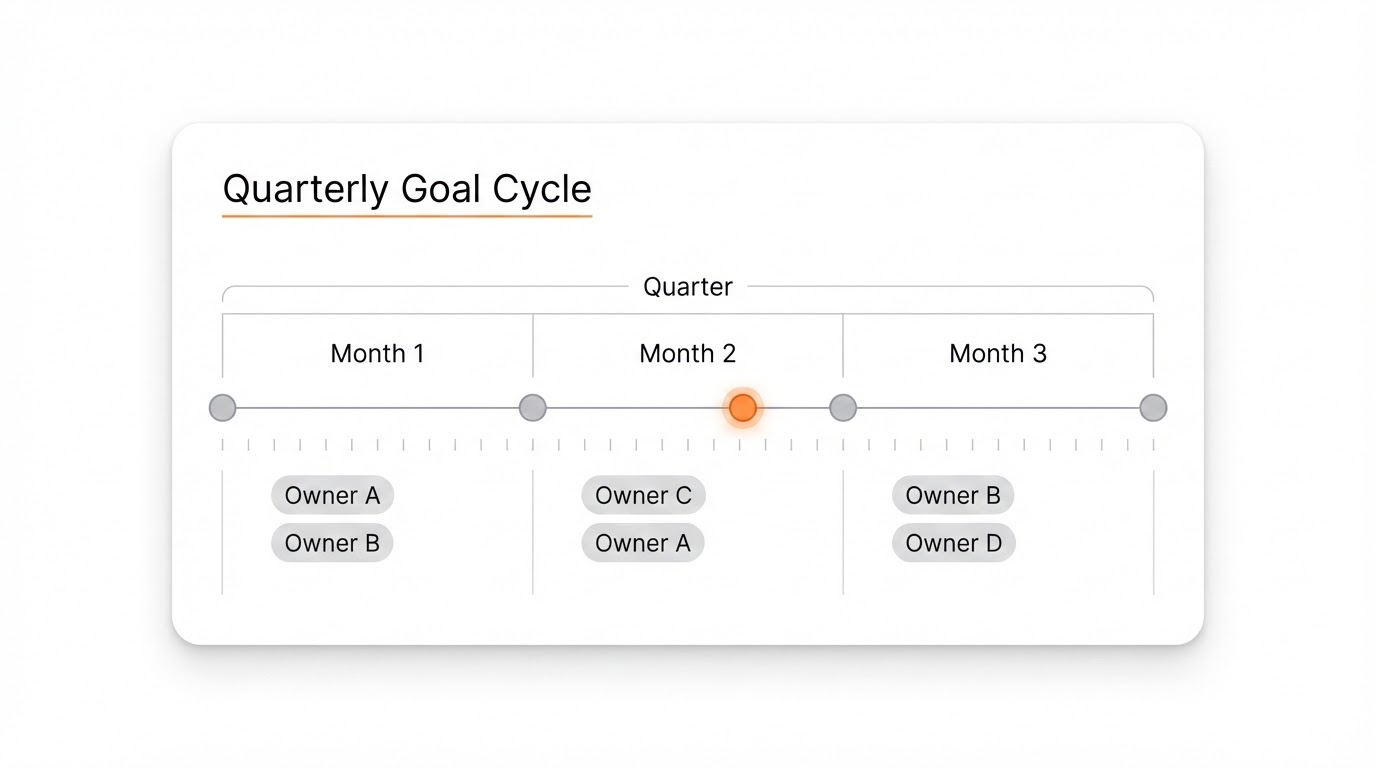Select the Month 3 column header

tap(997, 353)
